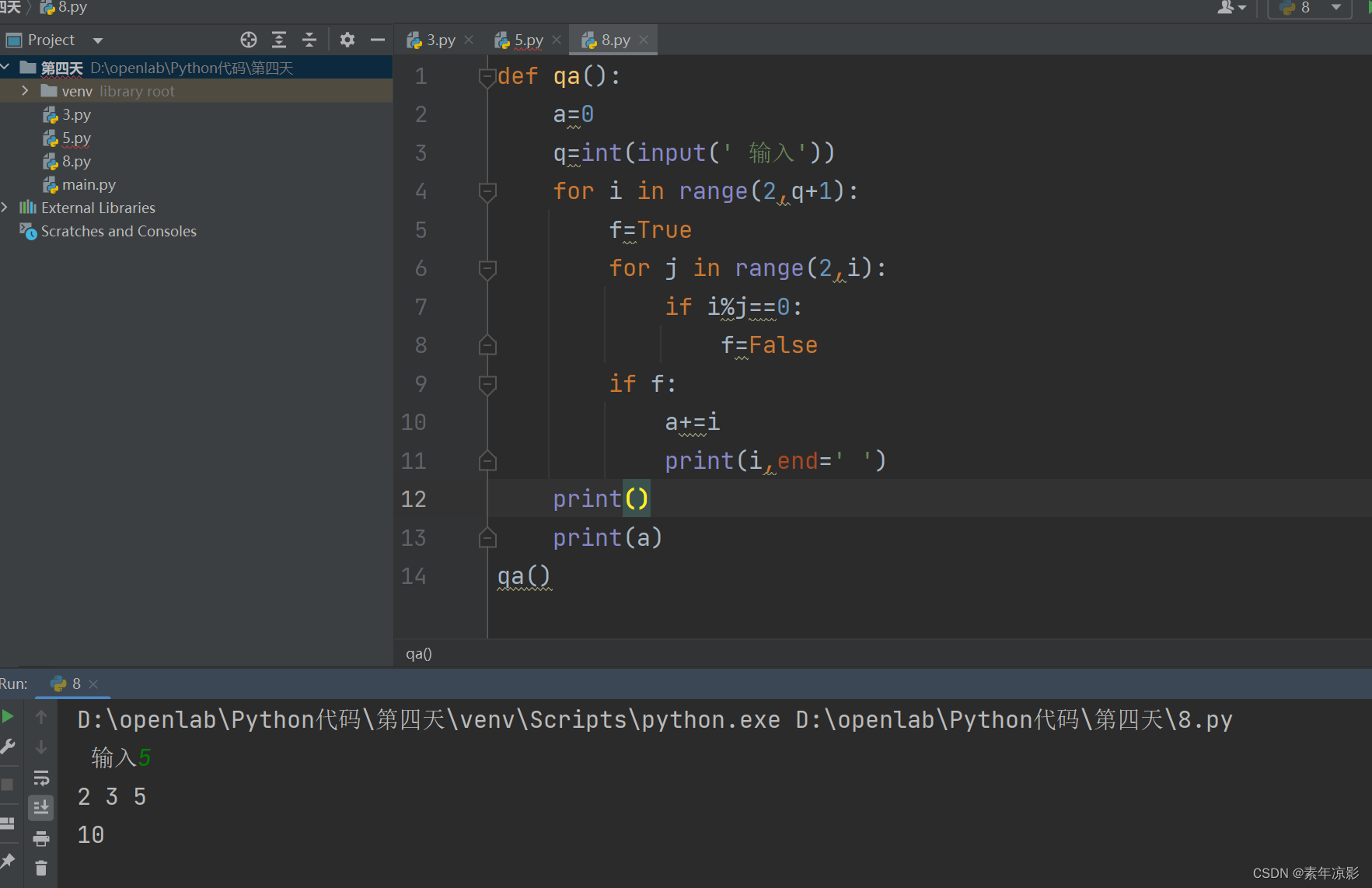Hide the Project panel with minus icon
Image resolution: width=1372 pixels, height=888 pixels.
(x=378, y=40)
